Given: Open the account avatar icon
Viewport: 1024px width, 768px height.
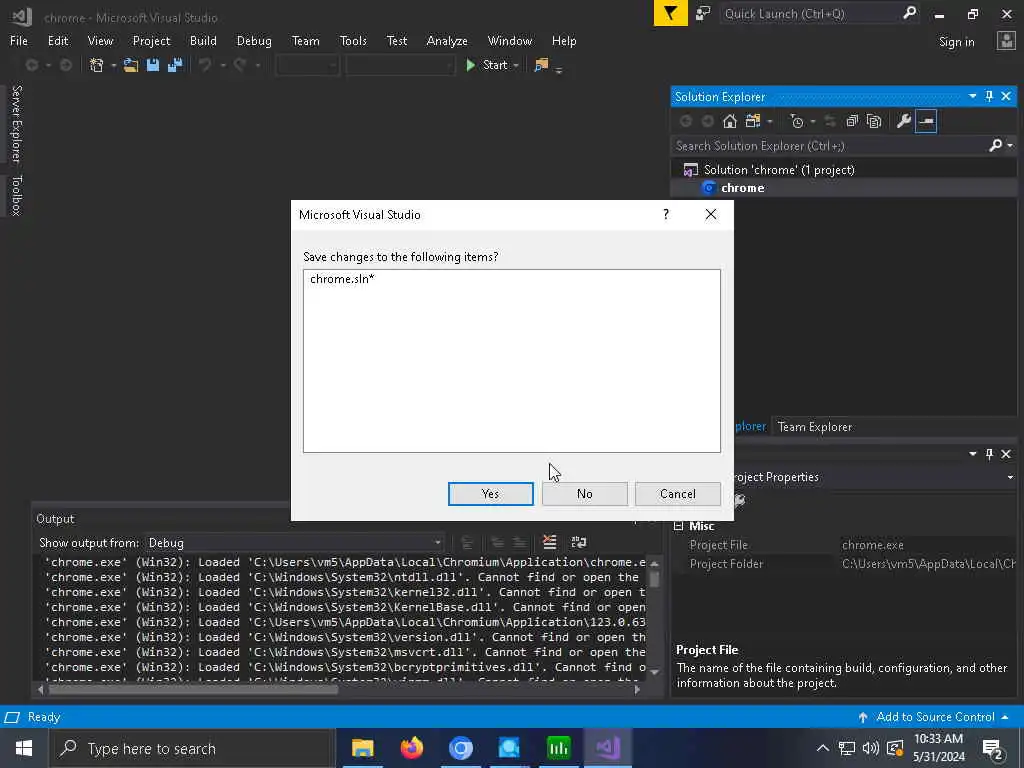Looking at the screenshot, I should 1006,41.
